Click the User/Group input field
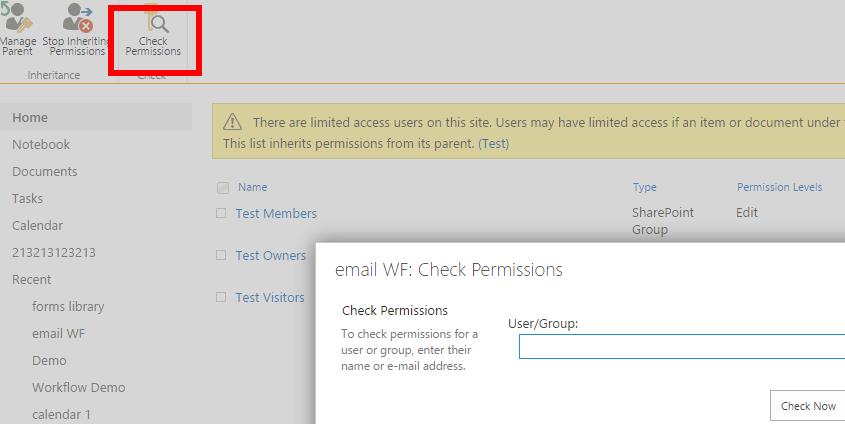845x424 pixels. 680,347
